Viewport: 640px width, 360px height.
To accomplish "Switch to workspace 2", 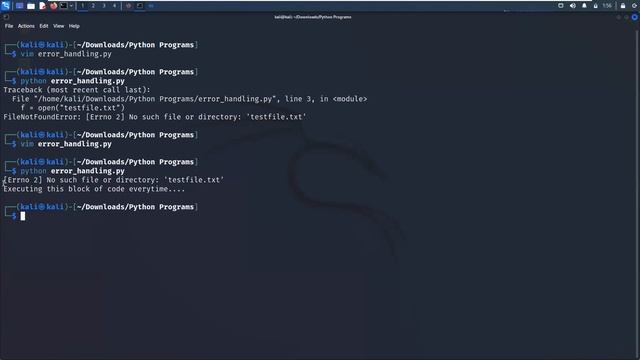I will click(93, 6).
